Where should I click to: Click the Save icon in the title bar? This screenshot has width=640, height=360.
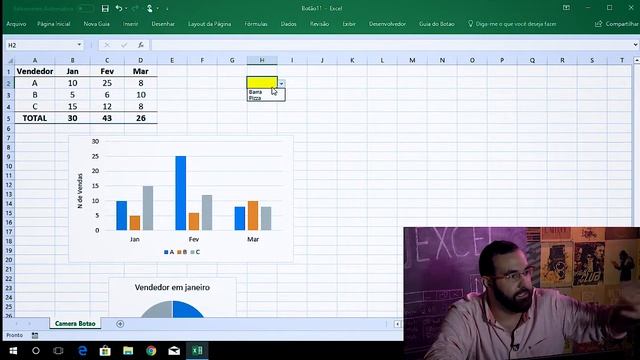click(x=105, y=8)
